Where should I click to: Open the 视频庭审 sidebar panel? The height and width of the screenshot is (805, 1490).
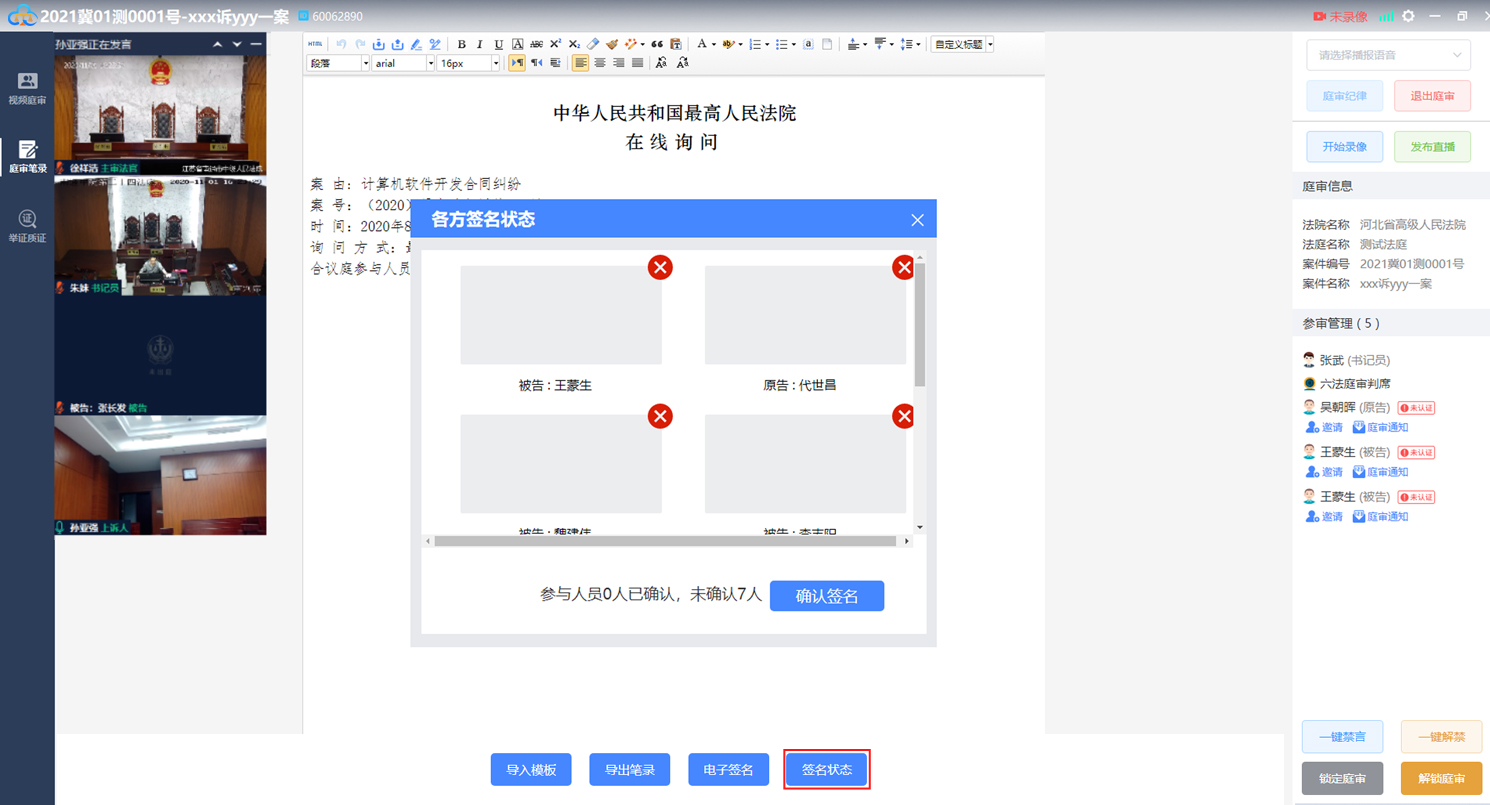point(27,88)
